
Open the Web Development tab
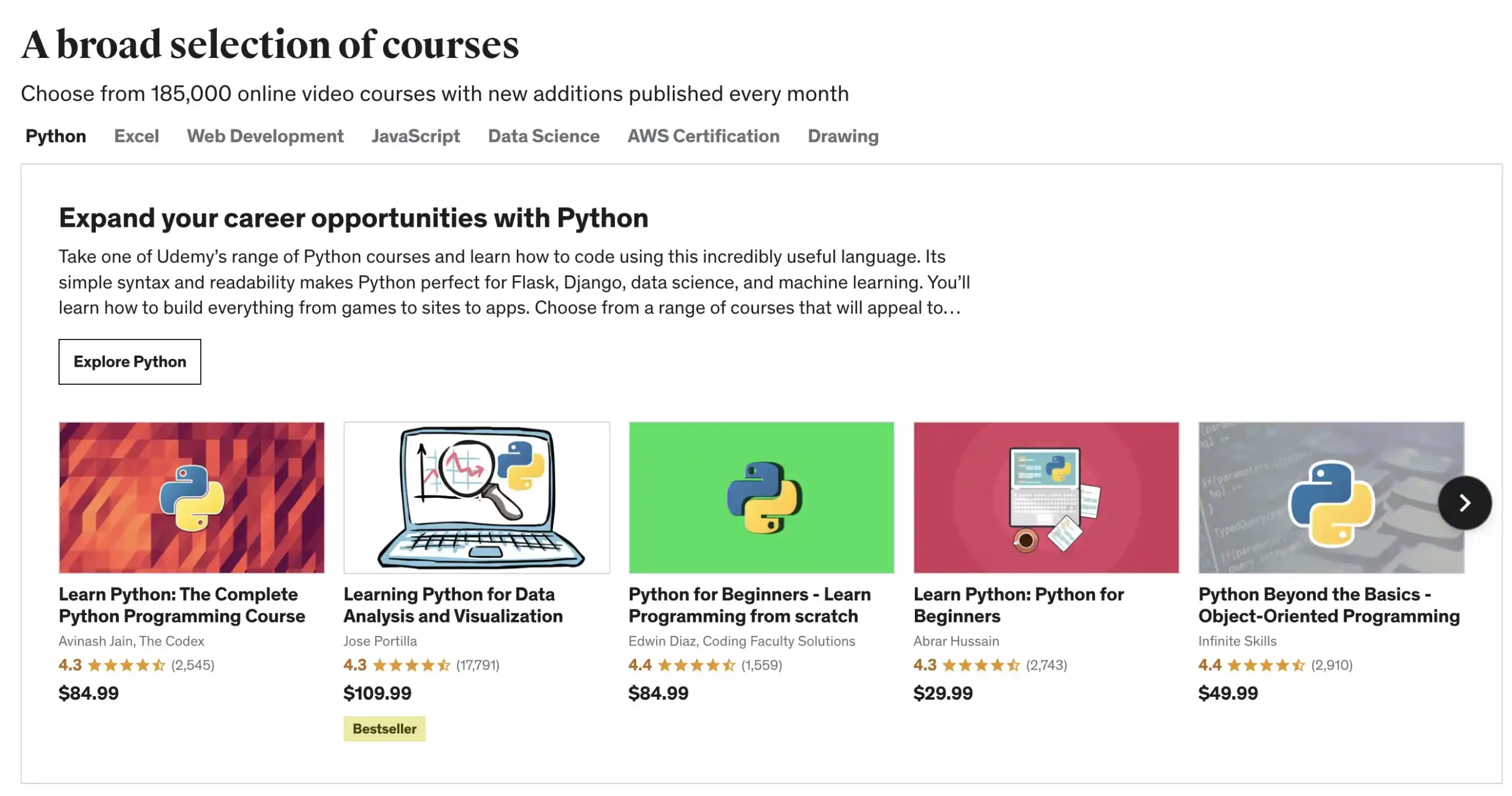tap(265, 136)
